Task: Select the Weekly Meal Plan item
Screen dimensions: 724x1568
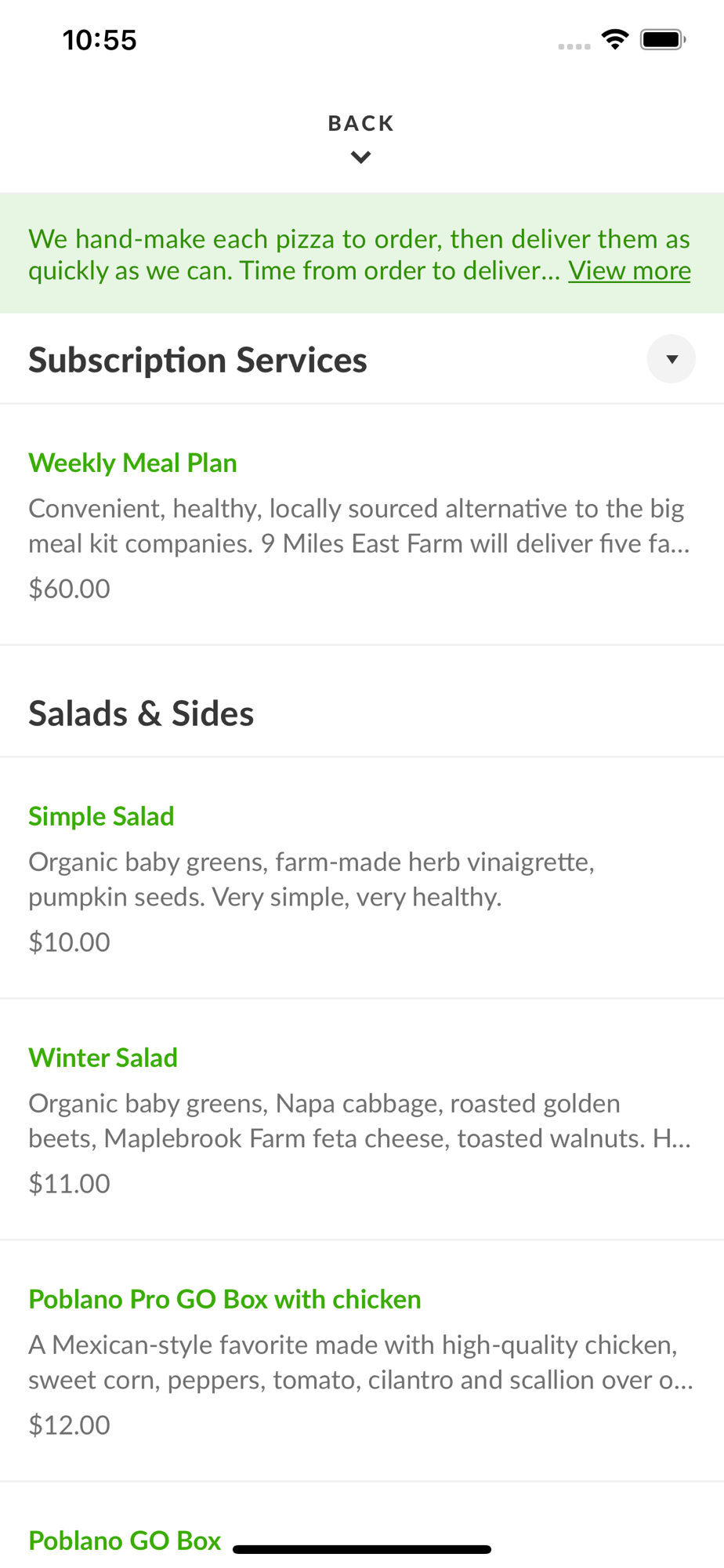Action: [x=132, y=463]
